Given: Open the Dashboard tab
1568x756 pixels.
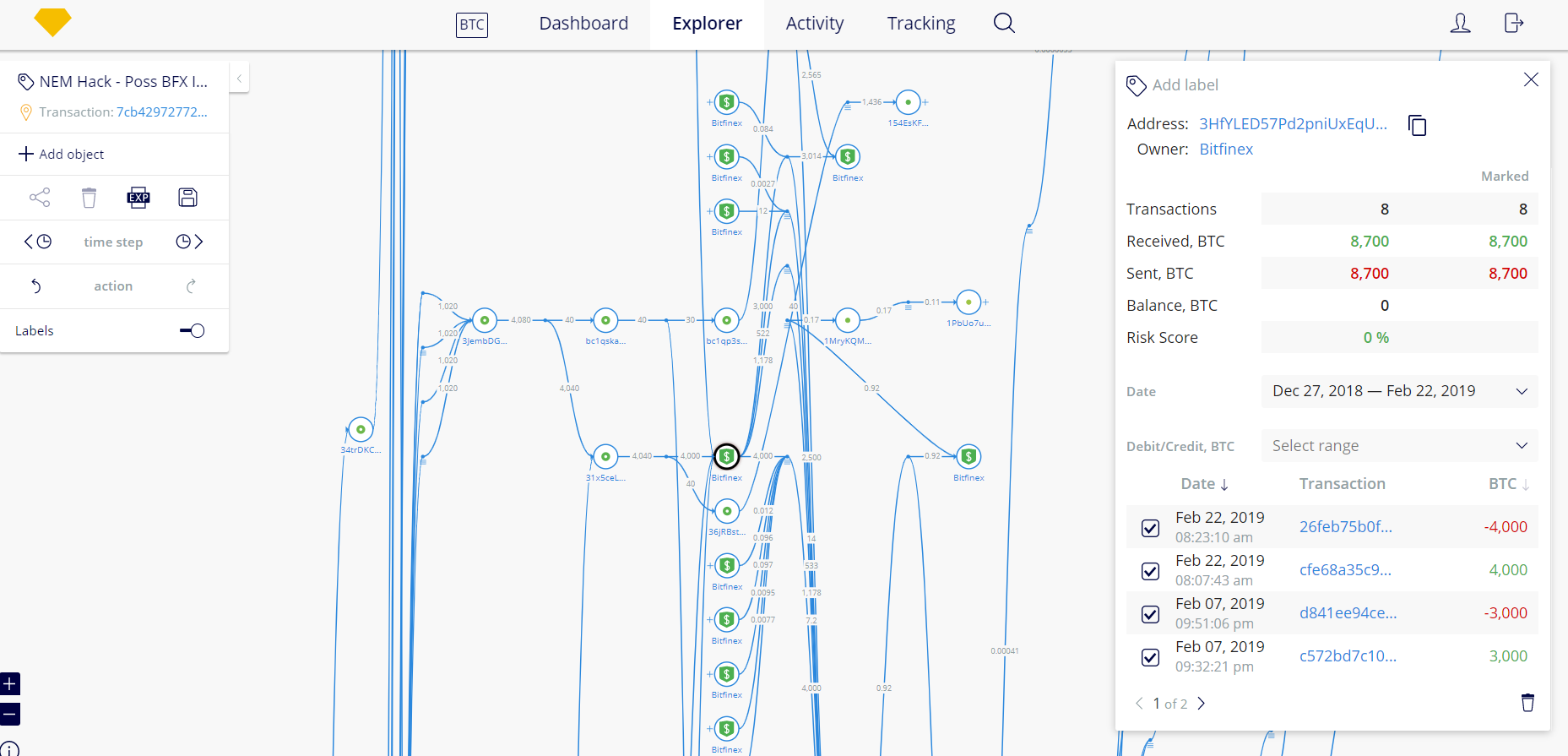Looking at the screenshot, I should click(x=583, y=24).
